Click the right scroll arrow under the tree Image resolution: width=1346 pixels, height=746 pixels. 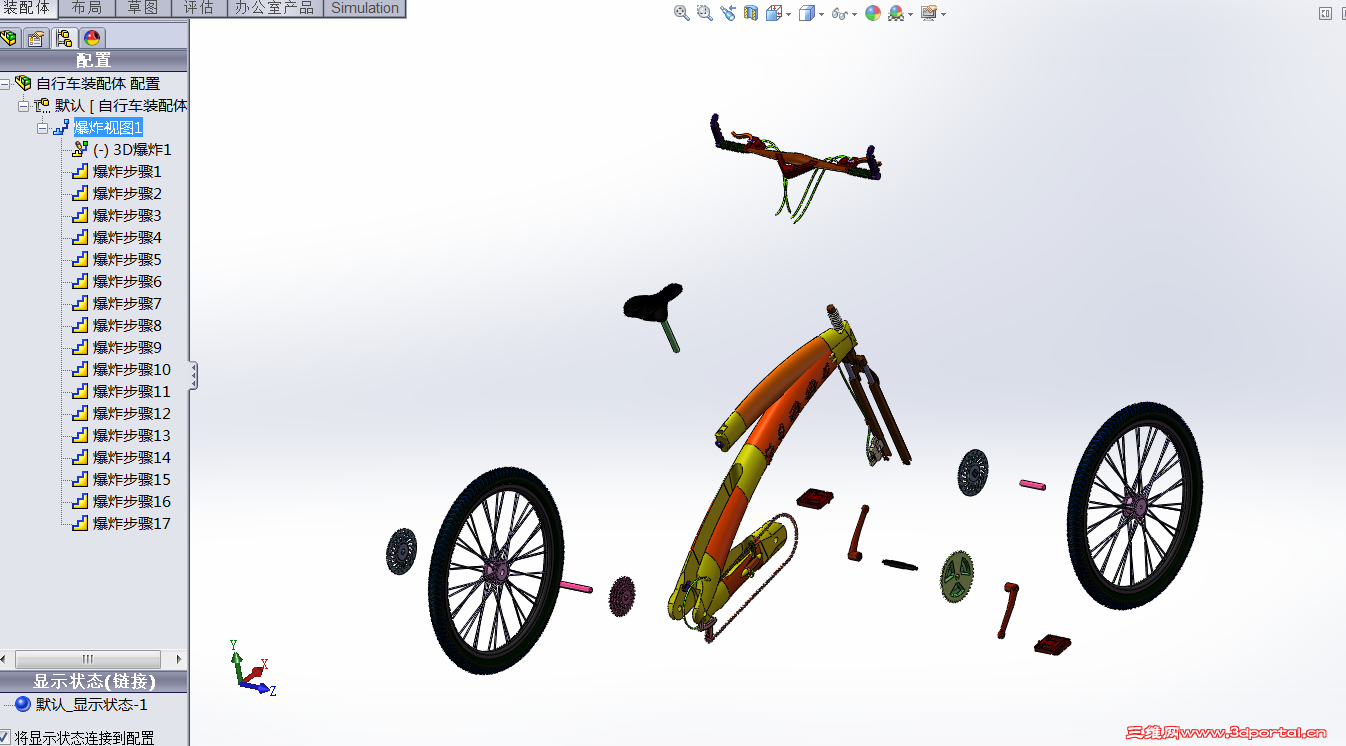click(180, 659)
